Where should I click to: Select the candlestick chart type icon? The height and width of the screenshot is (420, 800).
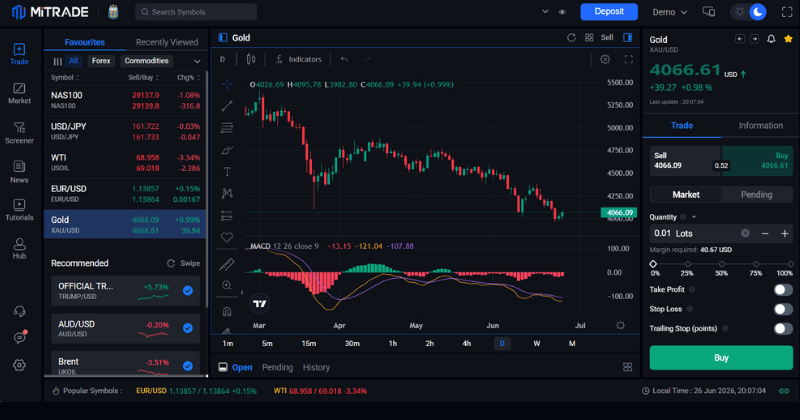click(x=251, y=60)
